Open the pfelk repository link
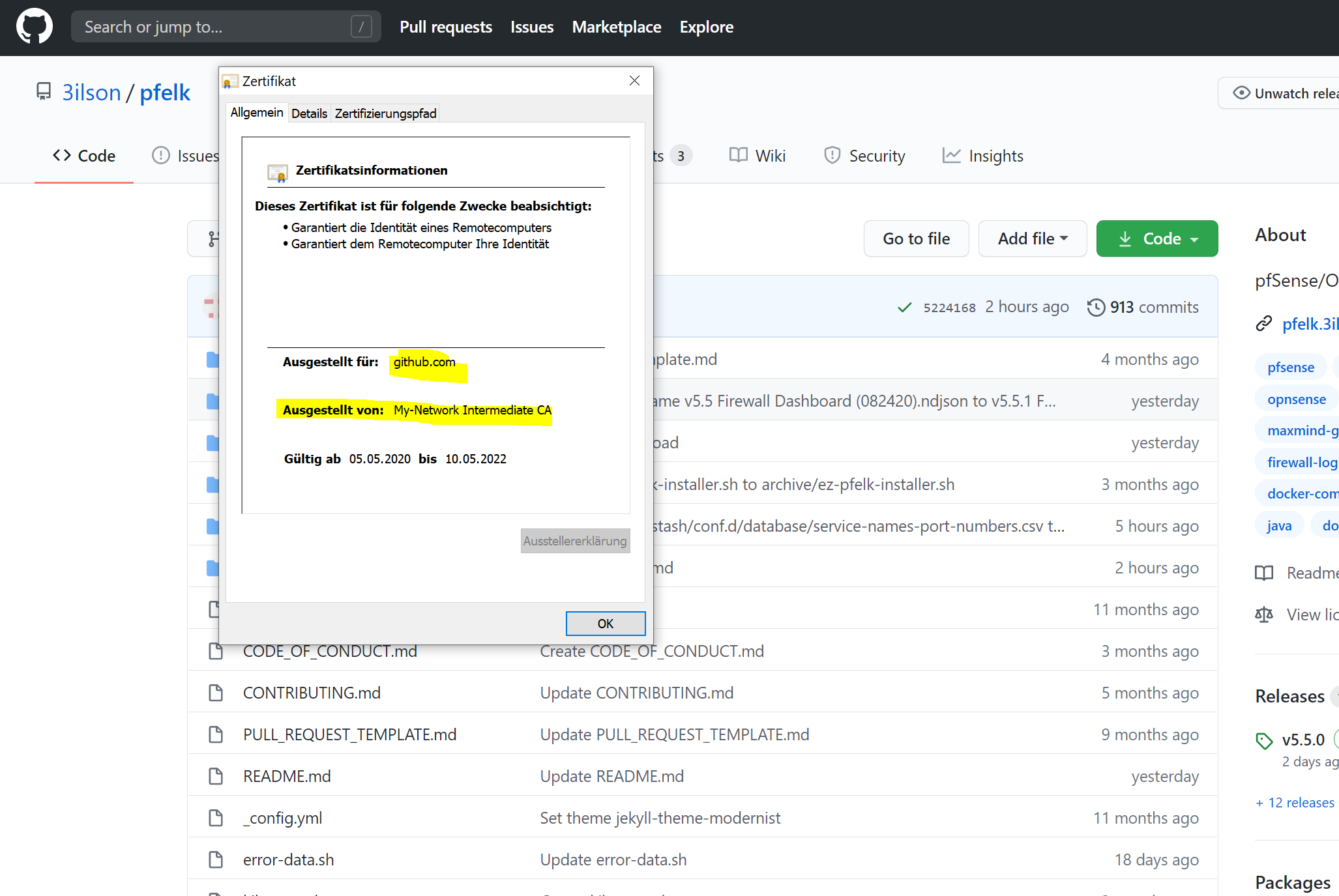1339x896 pixels. [165, 93]
